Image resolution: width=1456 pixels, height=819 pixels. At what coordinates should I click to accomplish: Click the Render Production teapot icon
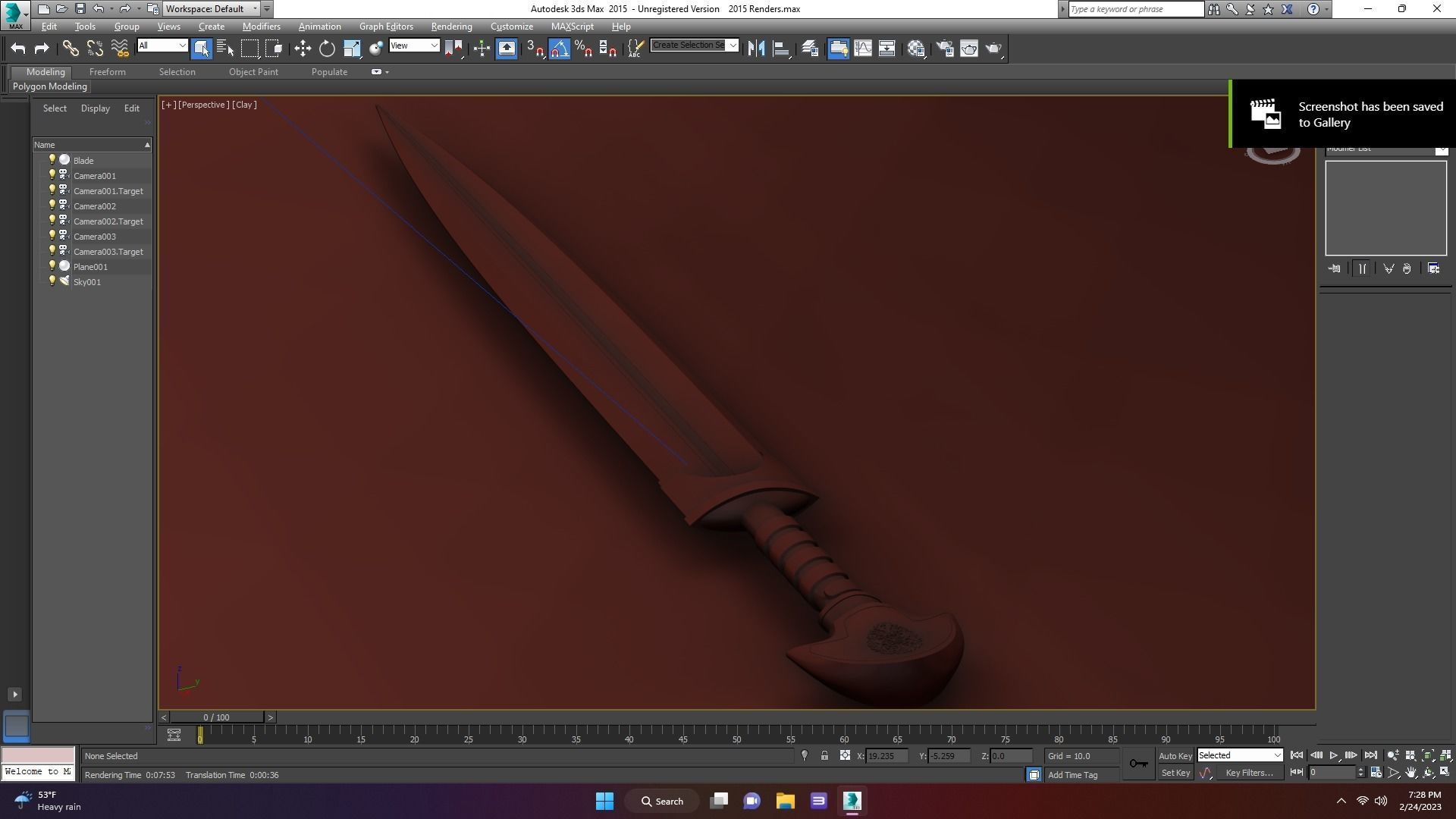pyautogui.click(x=993, y=49)
